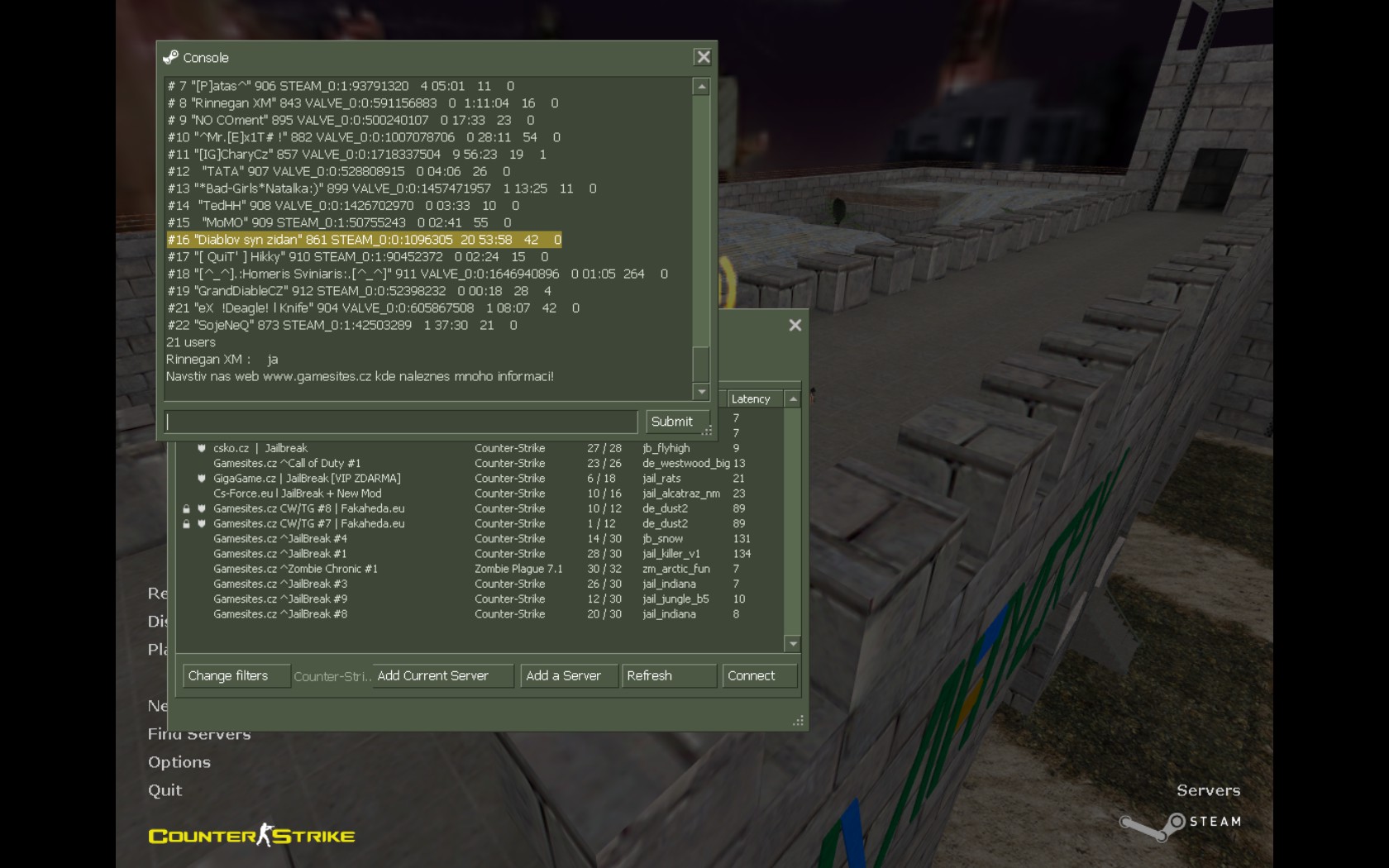Click the Submit button in Console
Viewport: 1389px width, 868px height.
tap(677, 422)
